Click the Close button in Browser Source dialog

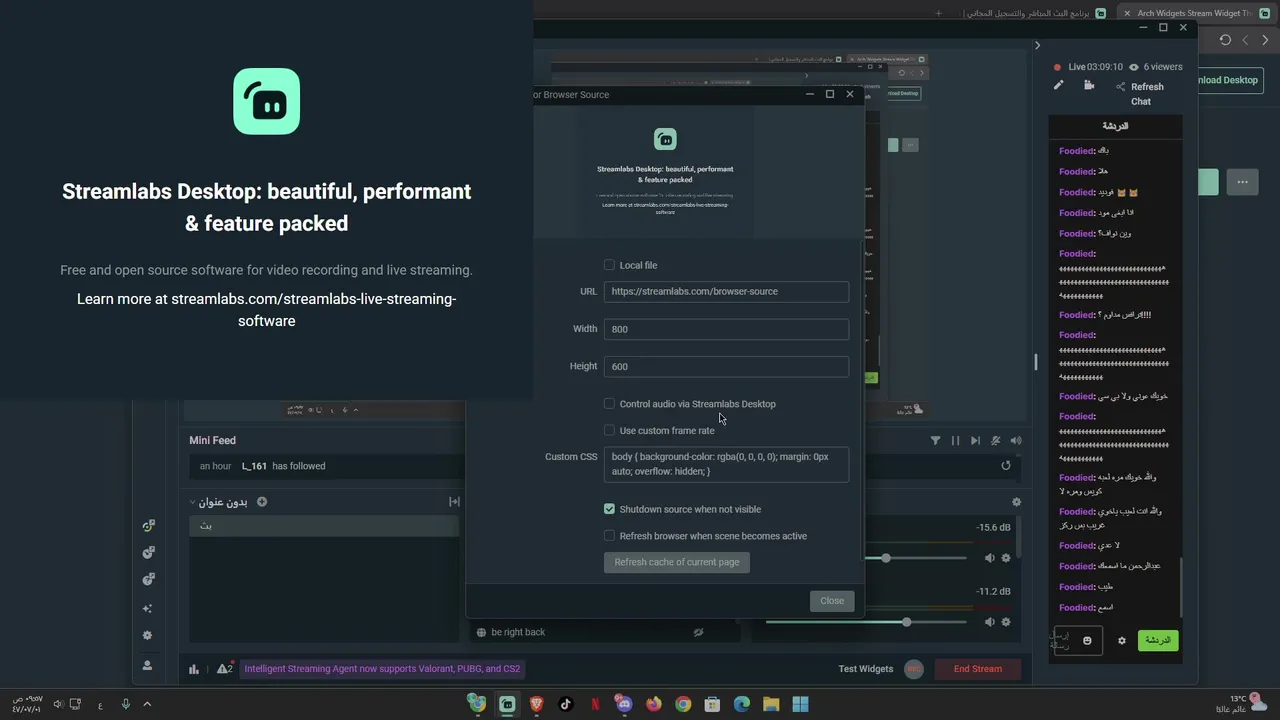(832, 601)
